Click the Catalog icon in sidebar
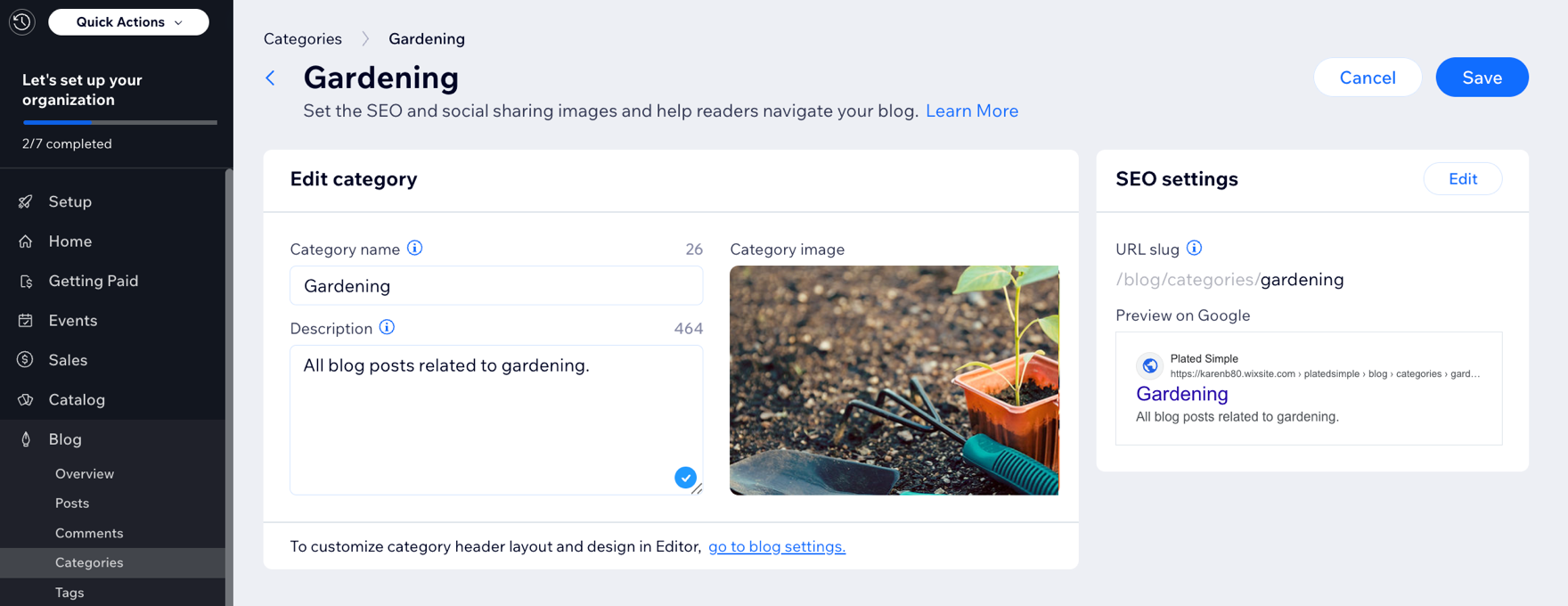The width and height of the screenshot is (1568, 606). (x=26, y=400)
